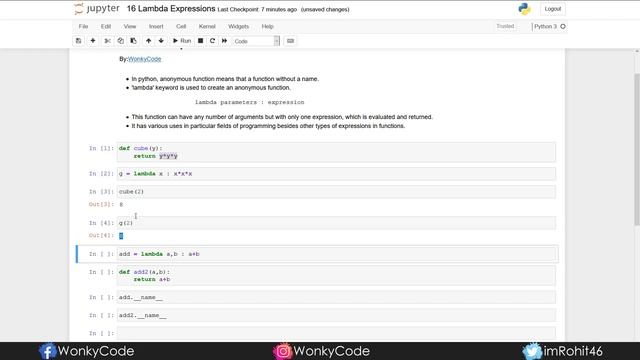640x360 pixels.
Task: Click the save and checkpoint icon
Action: (78, 41)
